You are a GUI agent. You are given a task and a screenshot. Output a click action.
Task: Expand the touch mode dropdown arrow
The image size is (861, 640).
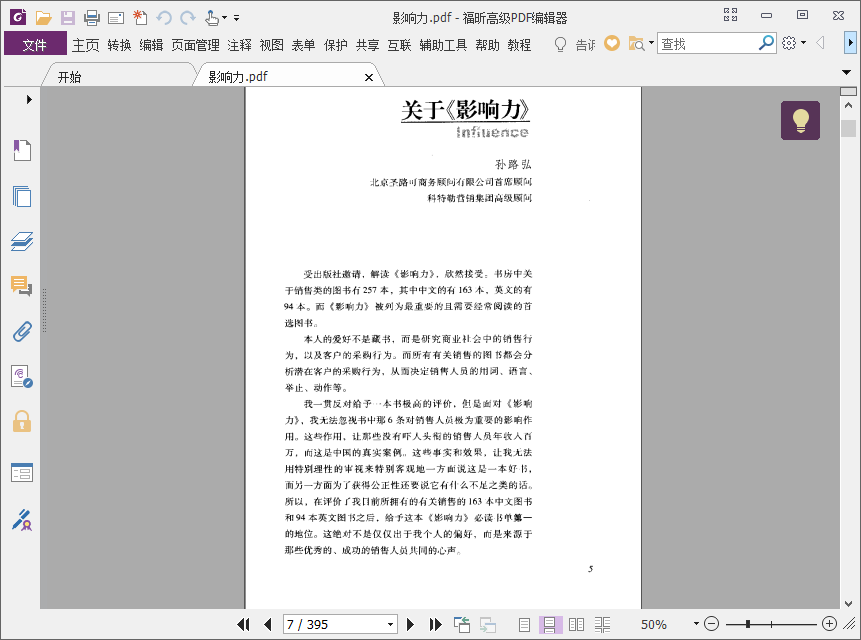(x=225, y=18)
